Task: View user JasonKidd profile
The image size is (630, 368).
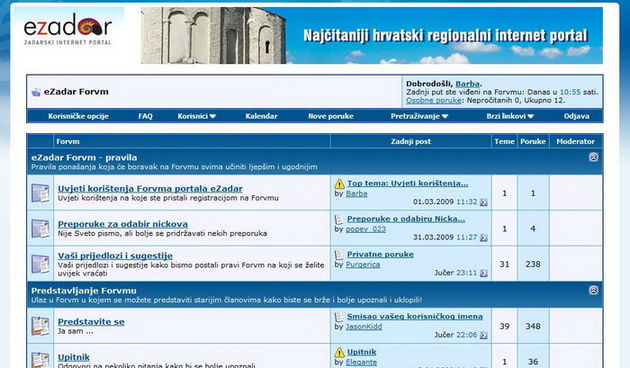Action: pyautogui.click(x=364, y=327)
